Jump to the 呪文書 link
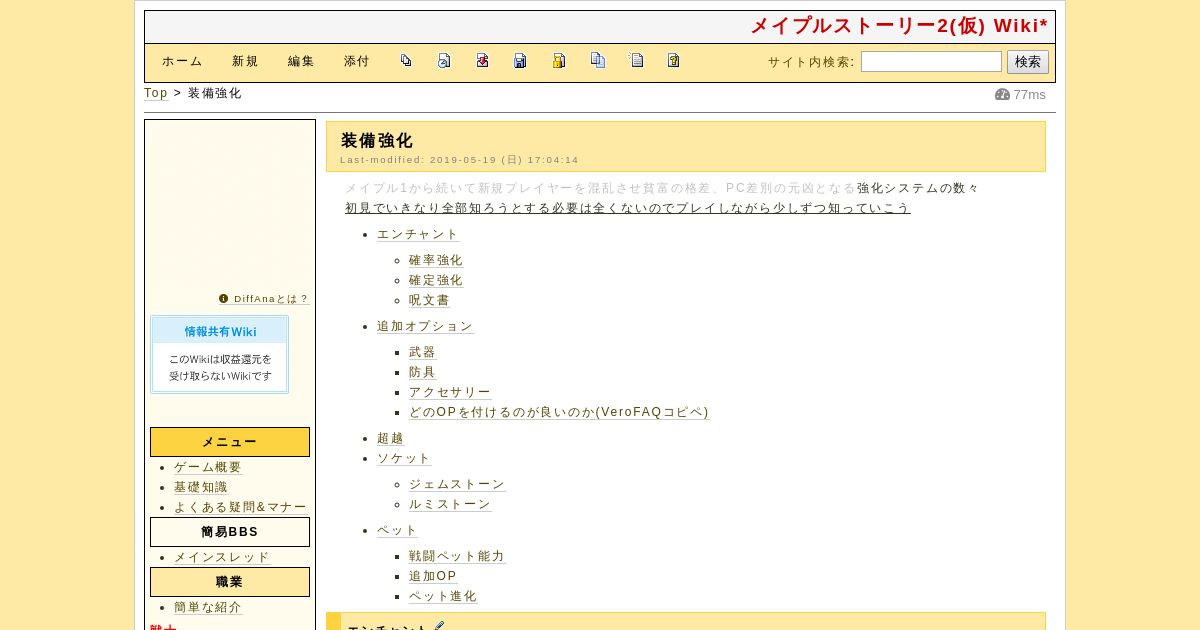This screenshot has height=630, width=1200. click(429, 300)
